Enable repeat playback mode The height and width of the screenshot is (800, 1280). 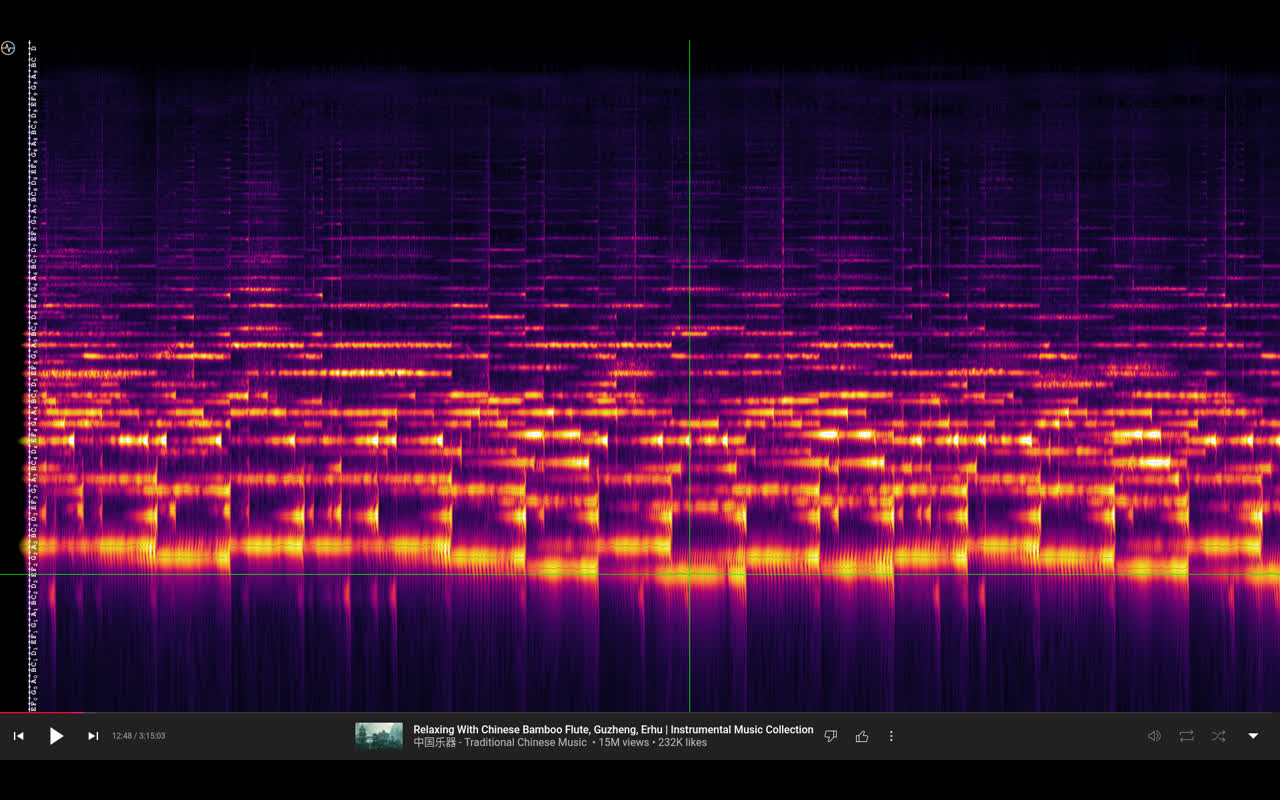[1186, 736]
